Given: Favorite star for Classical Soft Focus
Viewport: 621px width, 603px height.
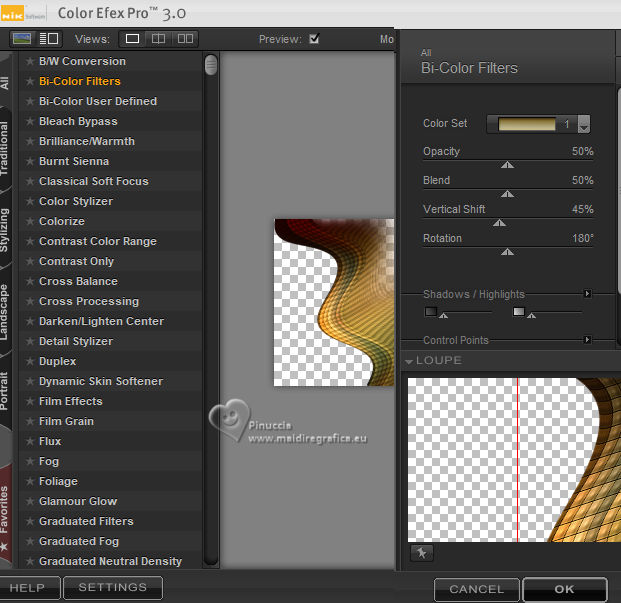Looking at the screenshot, I should click(30, 181).
